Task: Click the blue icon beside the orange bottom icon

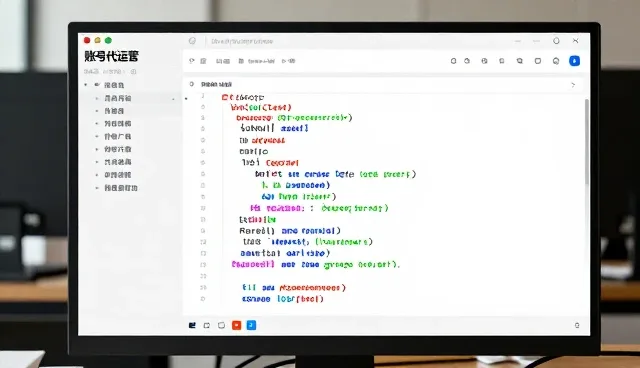Action: 251,325
